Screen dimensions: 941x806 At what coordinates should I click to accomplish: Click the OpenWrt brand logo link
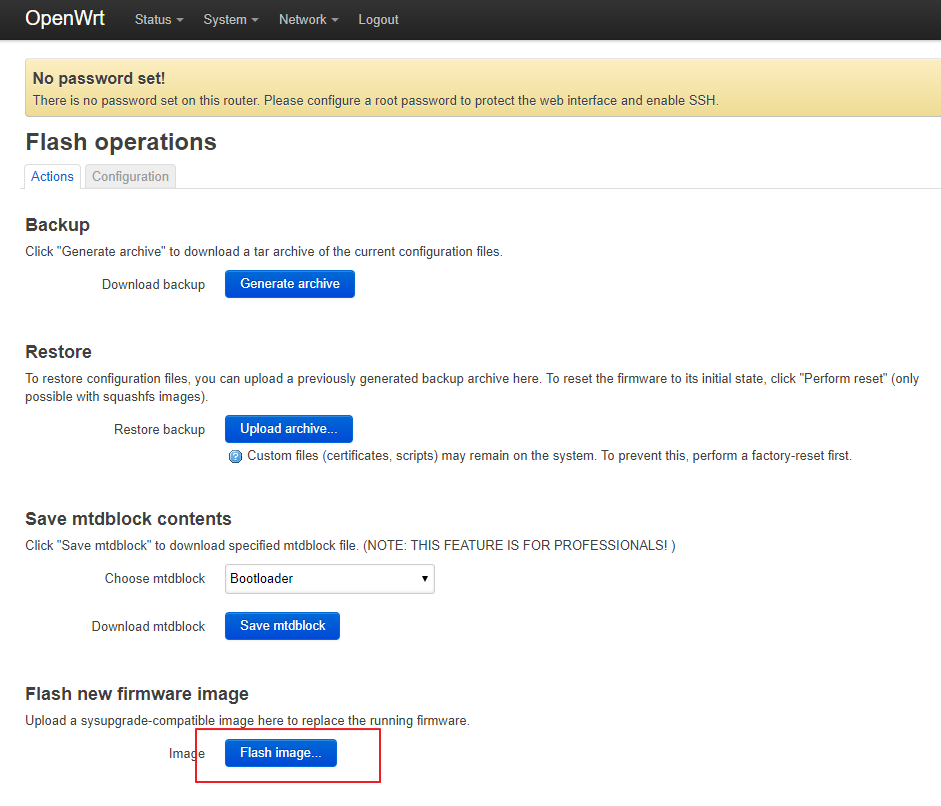[65, 19]
